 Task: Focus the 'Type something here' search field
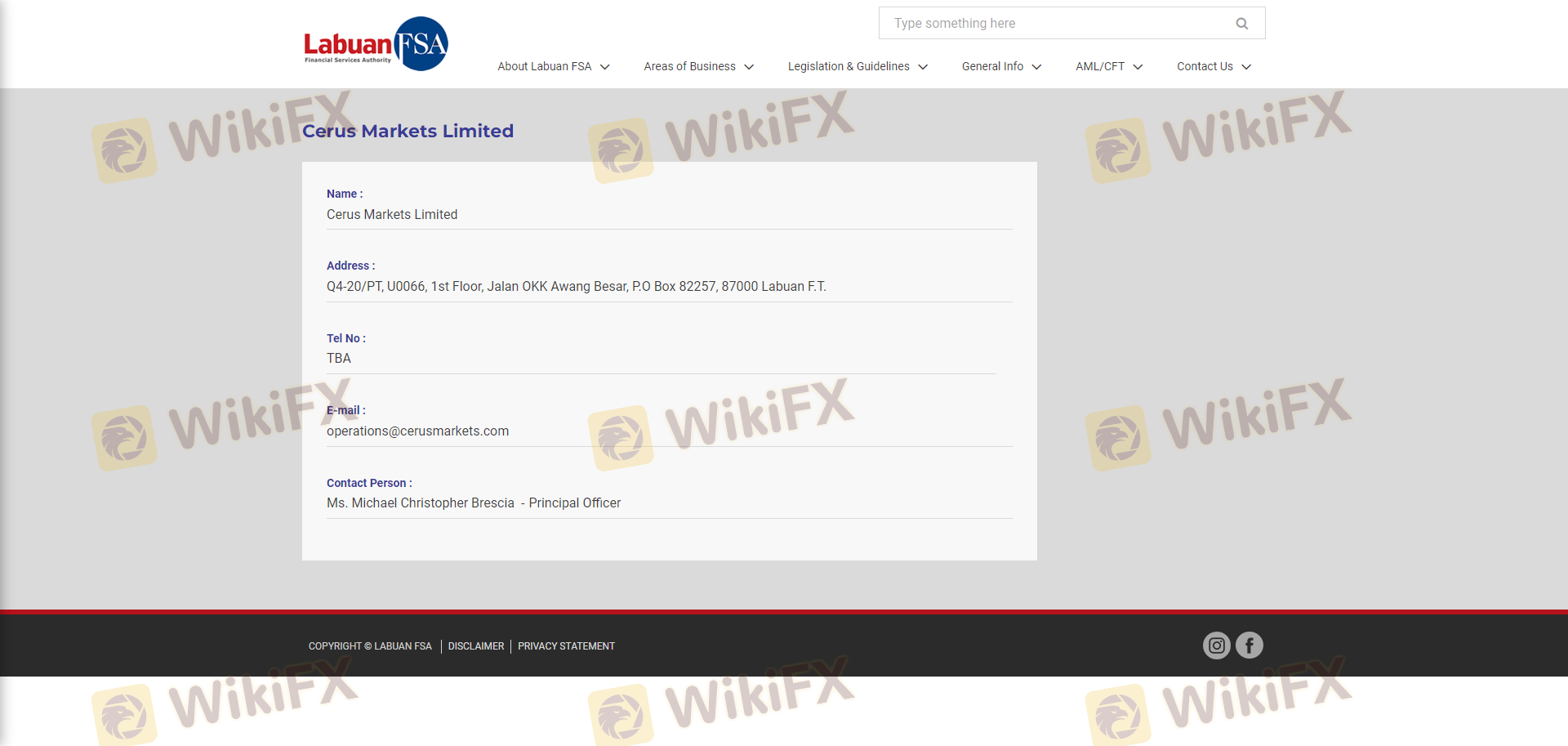tap(1071, 23)
